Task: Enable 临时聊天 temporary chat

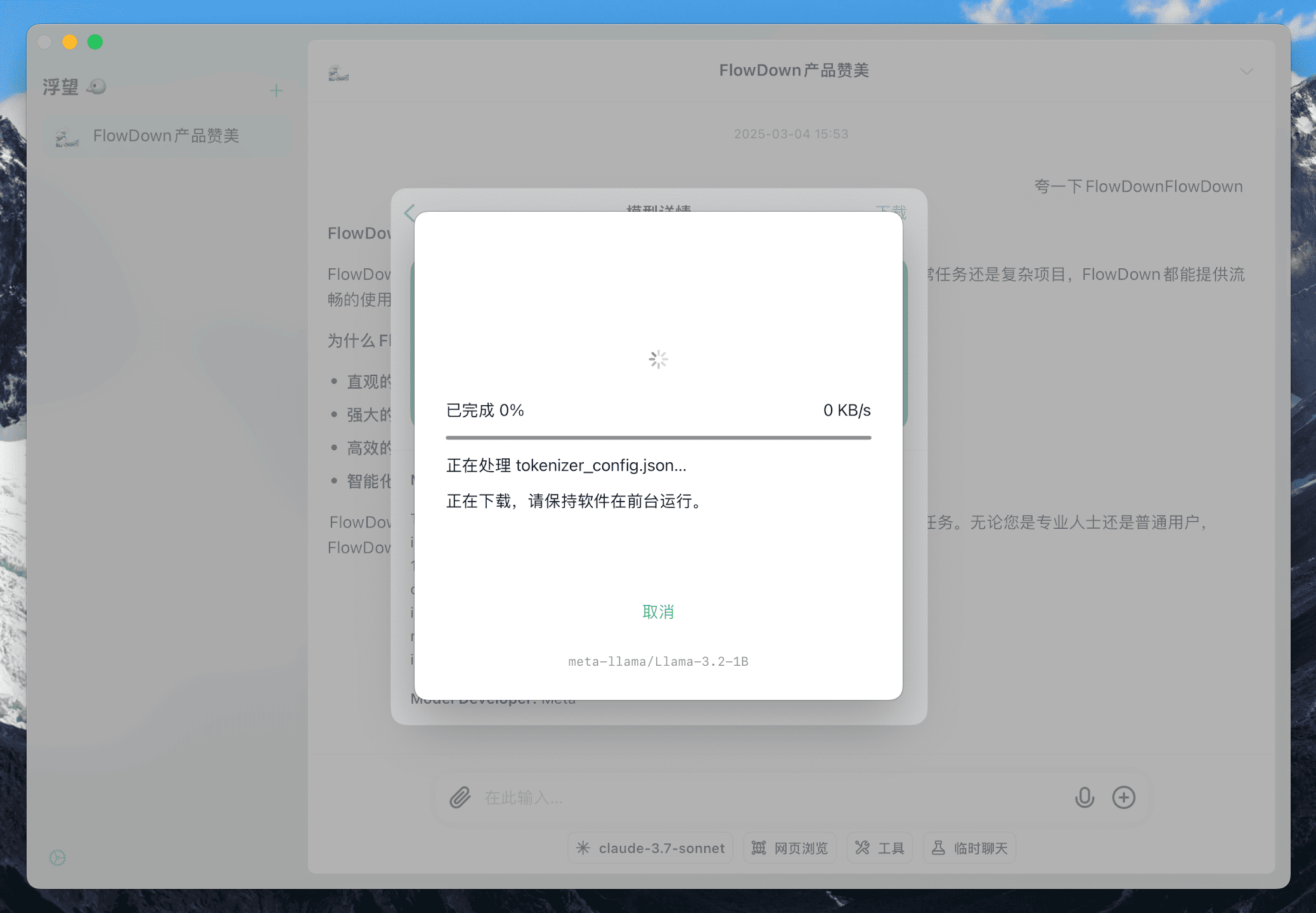Action: coord(970,848)
